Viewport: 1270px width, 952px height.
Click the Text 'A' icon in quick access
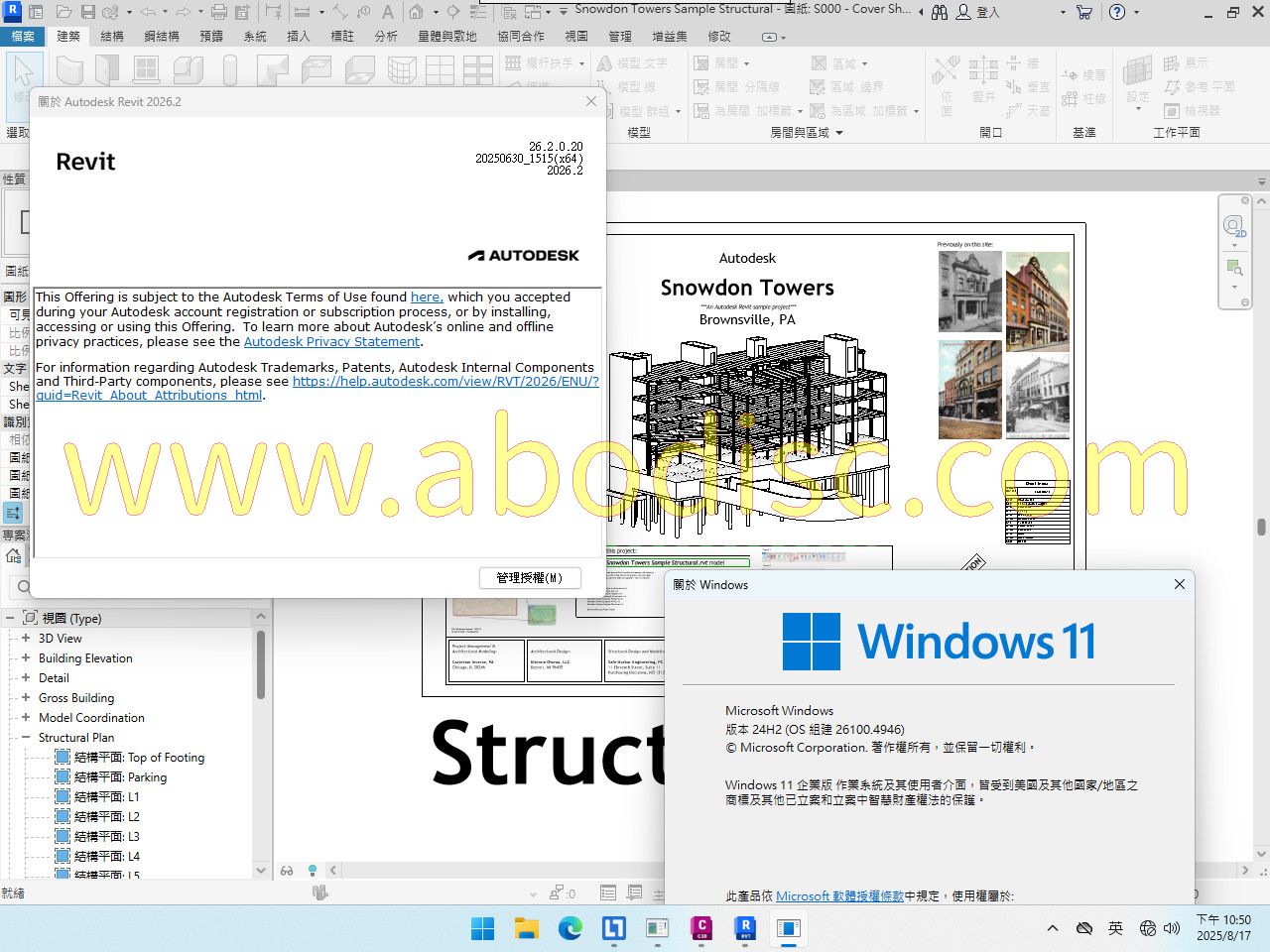(387, 12)
